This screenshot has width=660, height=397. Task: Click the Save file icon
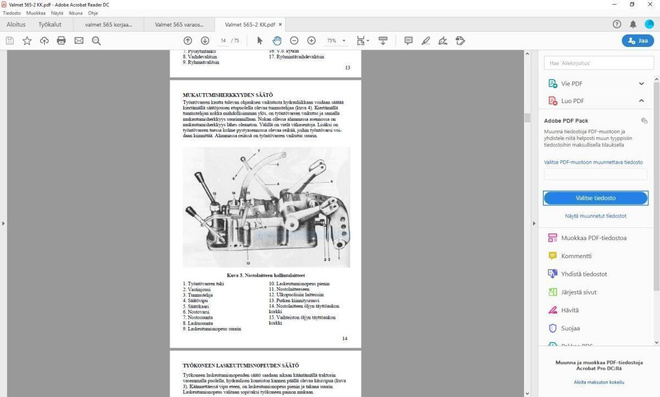[x=10, y=41]
